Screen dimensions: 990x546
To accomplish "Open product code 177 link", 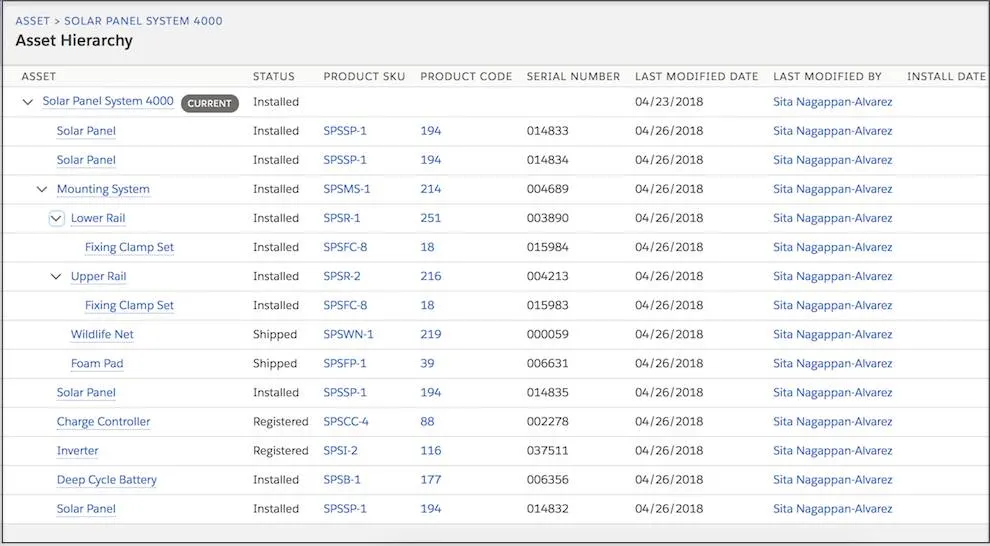I will (431, 479).
